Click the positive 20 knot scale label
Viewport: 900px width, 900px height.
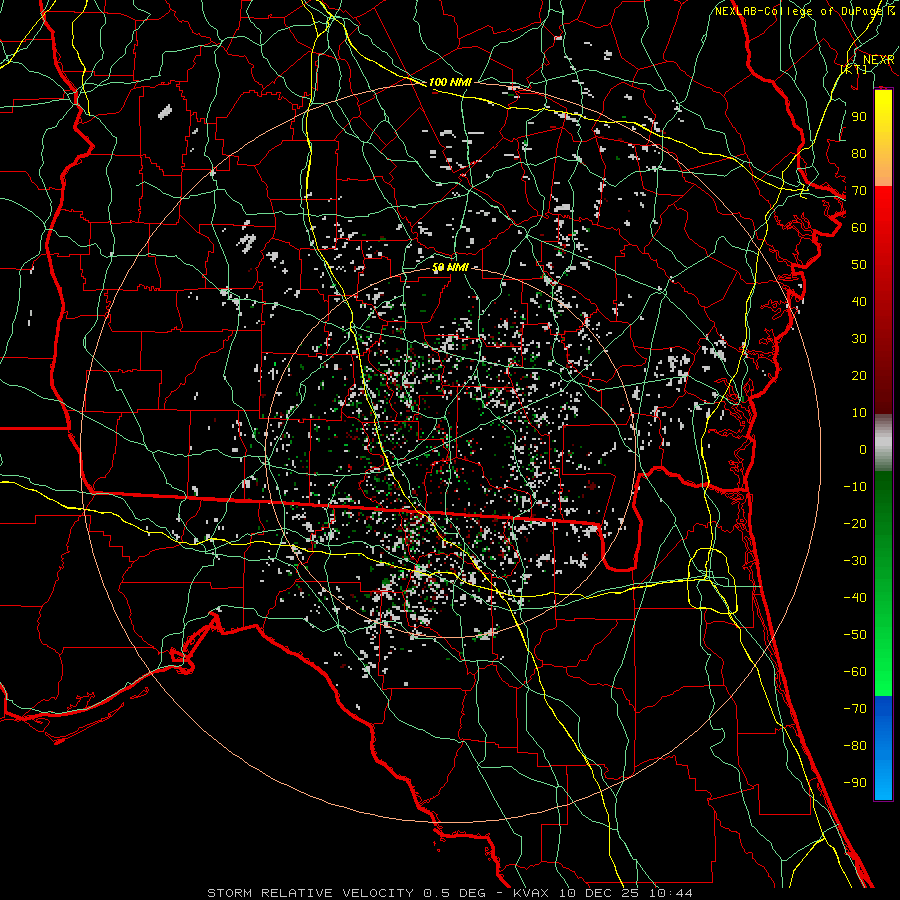coord(859,376)
